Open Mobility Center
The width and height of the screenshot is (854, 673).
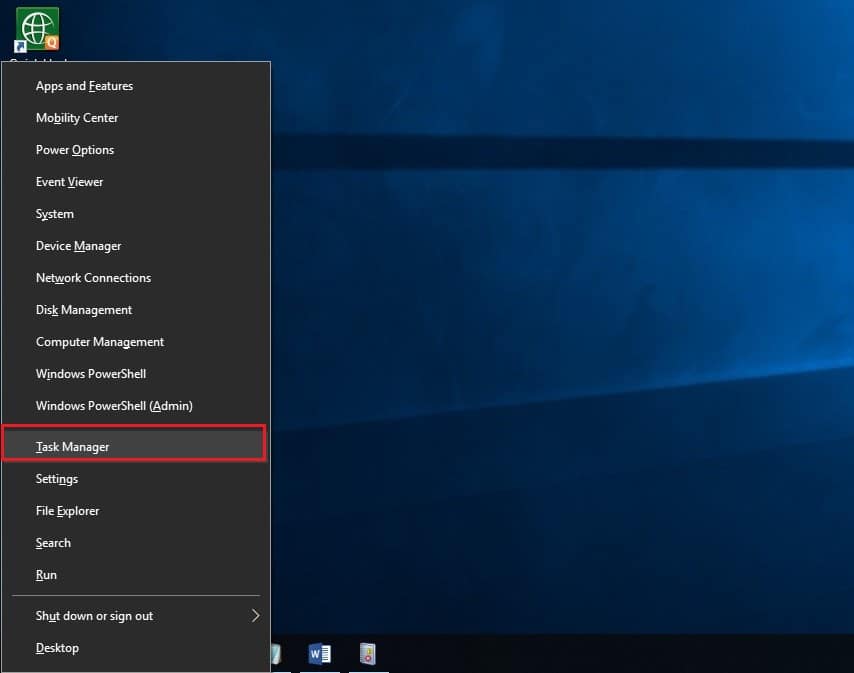point(136,118)
